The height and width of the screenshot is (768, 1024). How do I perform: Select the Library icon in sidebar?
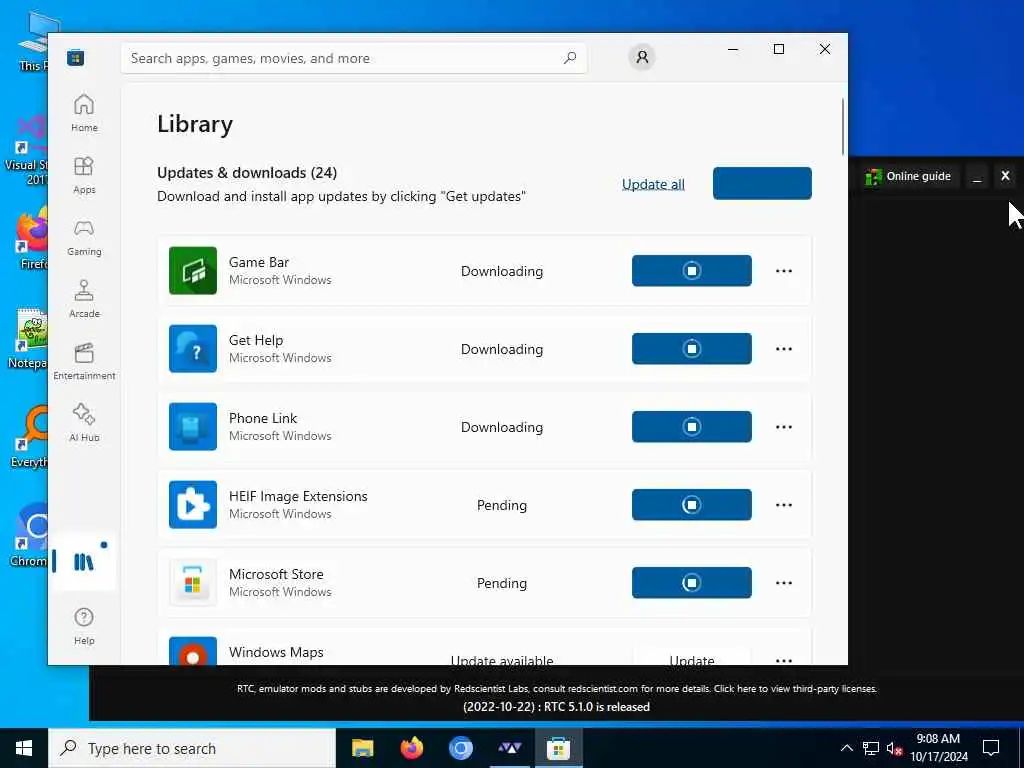(x=84, y=562)
